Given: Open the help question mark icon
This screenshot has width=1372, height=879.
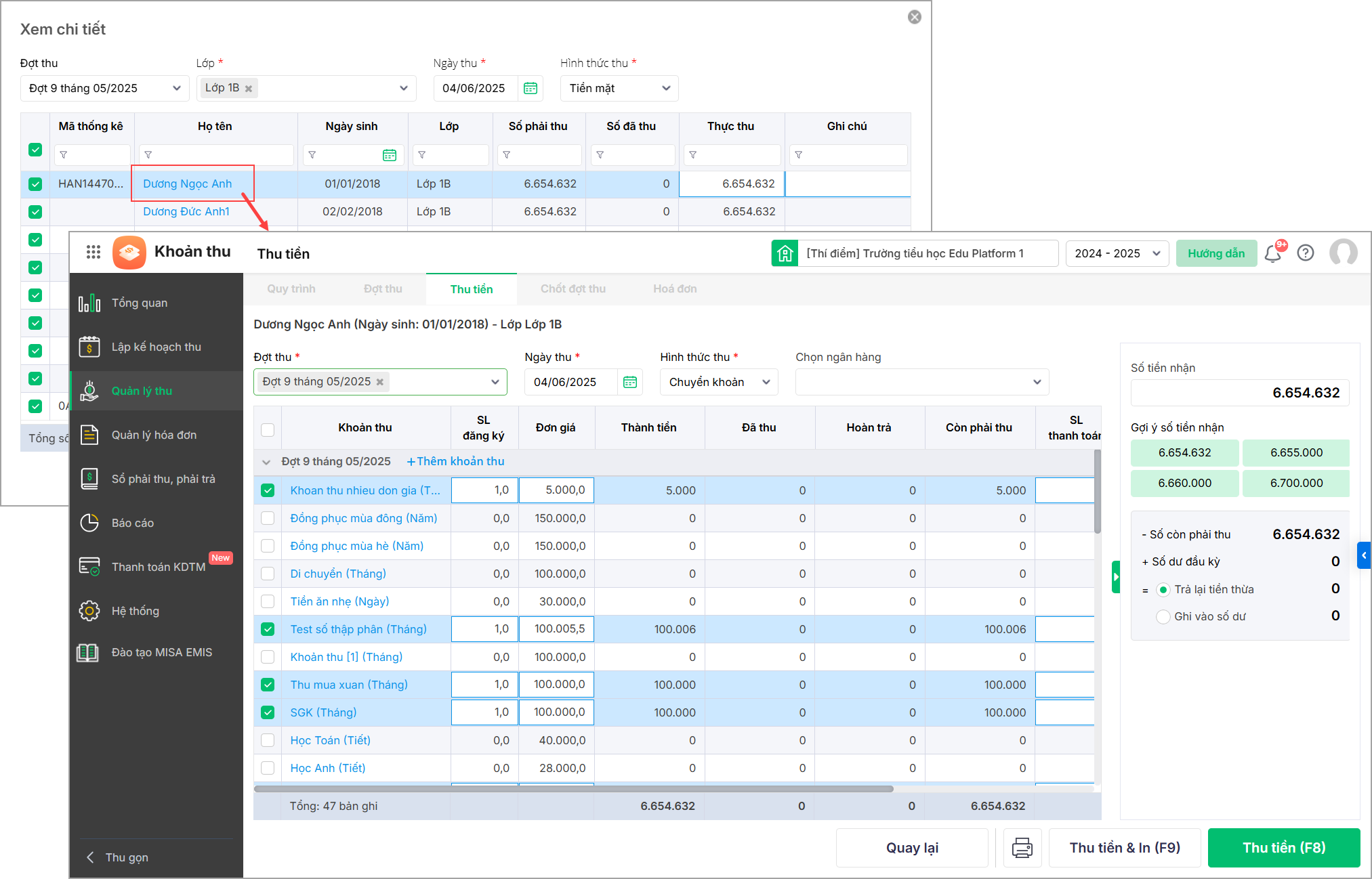Looking at the screenshot, I should pos(1306,253).
